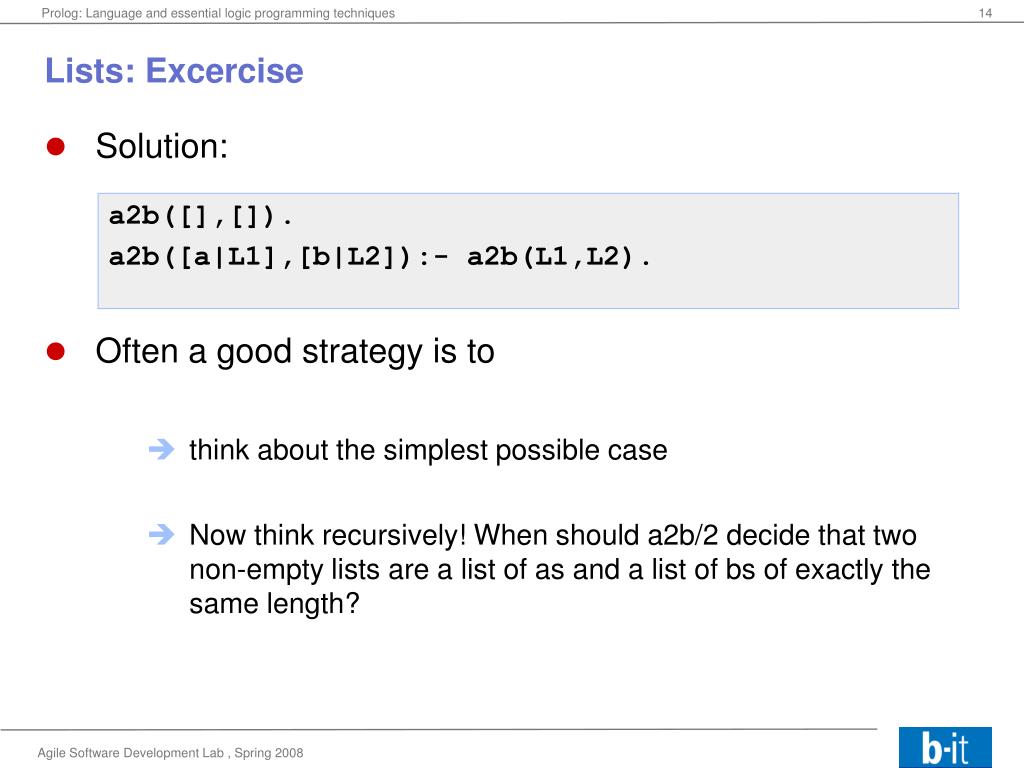Screen dimensions: 1024x768
Task: Click the Now think recursively paragraph
Action: 560,569
